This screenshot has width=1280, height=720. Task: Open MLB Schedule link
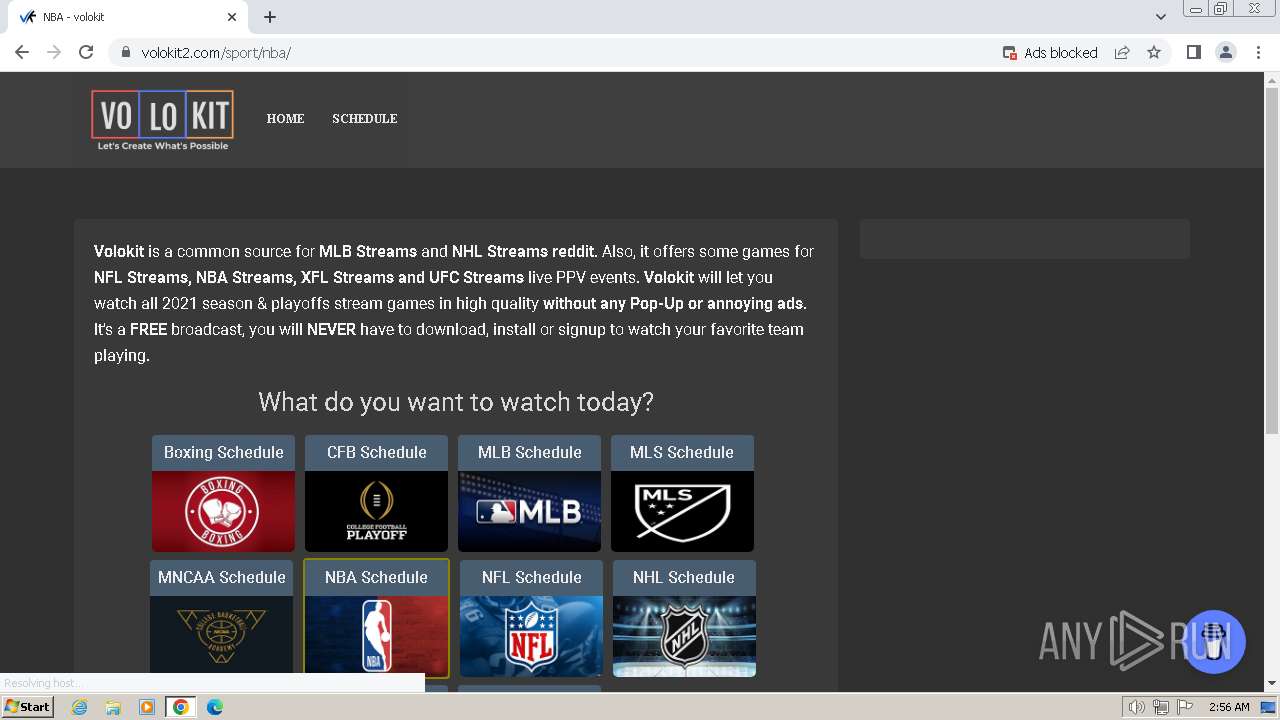pyautogui.click(x=530, y=452)
